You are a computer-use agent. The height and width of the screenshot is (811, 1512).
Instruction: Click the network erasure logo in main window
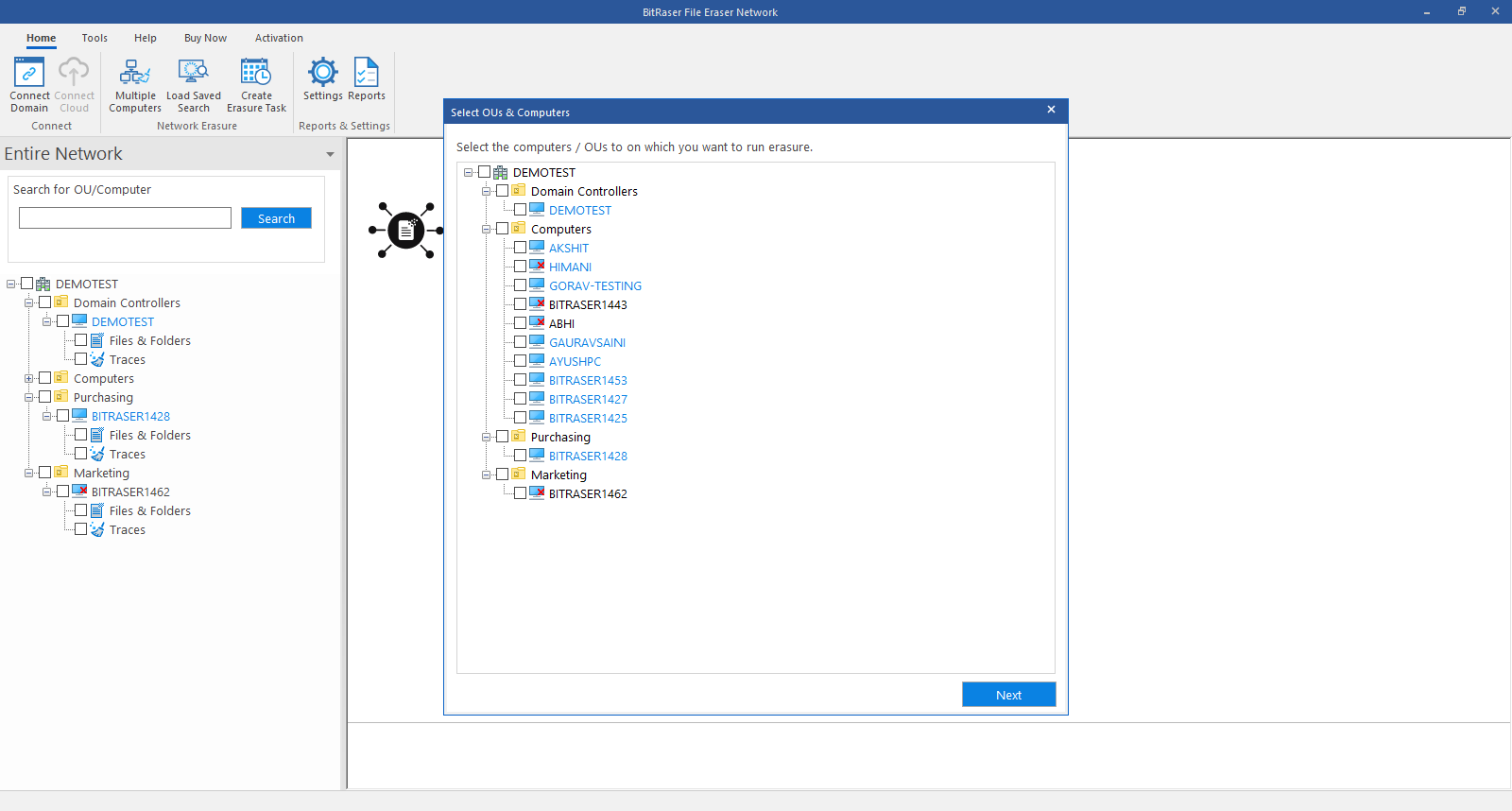pos(405,230)
